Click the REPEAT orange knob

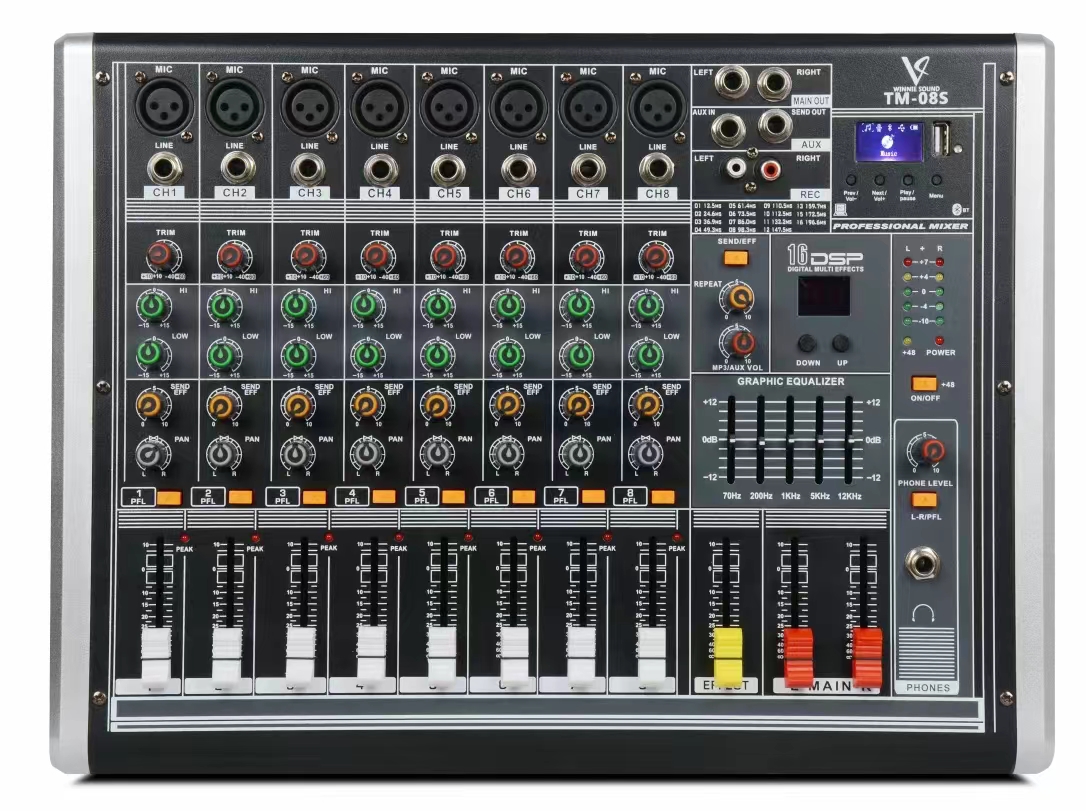pyautogui.click(x=739, y=295)
